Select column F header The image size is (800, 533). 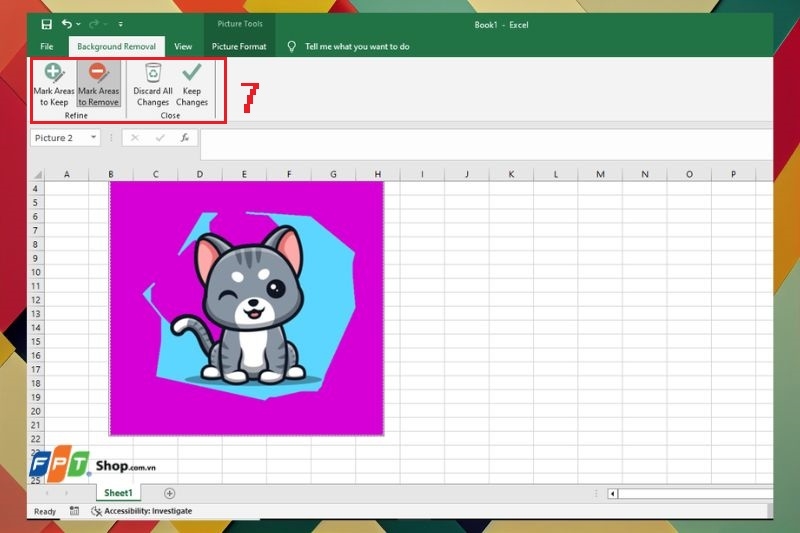289,174
